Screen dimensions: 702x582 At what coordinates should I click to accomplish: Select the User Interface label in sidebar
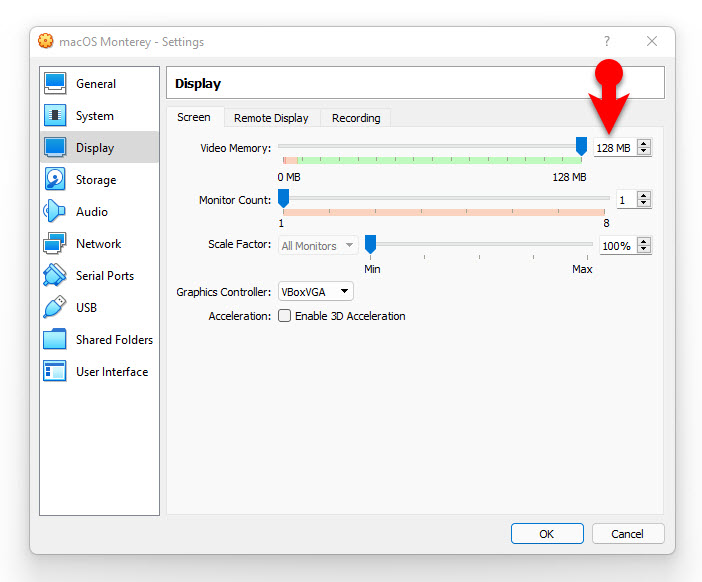pyautogui.click(x=112, y=372)
